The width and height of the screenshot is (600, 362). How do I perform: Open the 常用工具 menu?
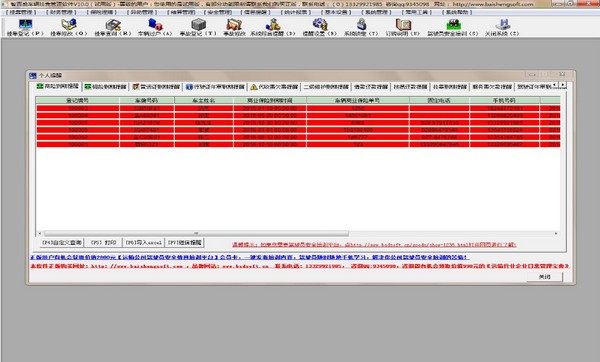pos(417,12)
